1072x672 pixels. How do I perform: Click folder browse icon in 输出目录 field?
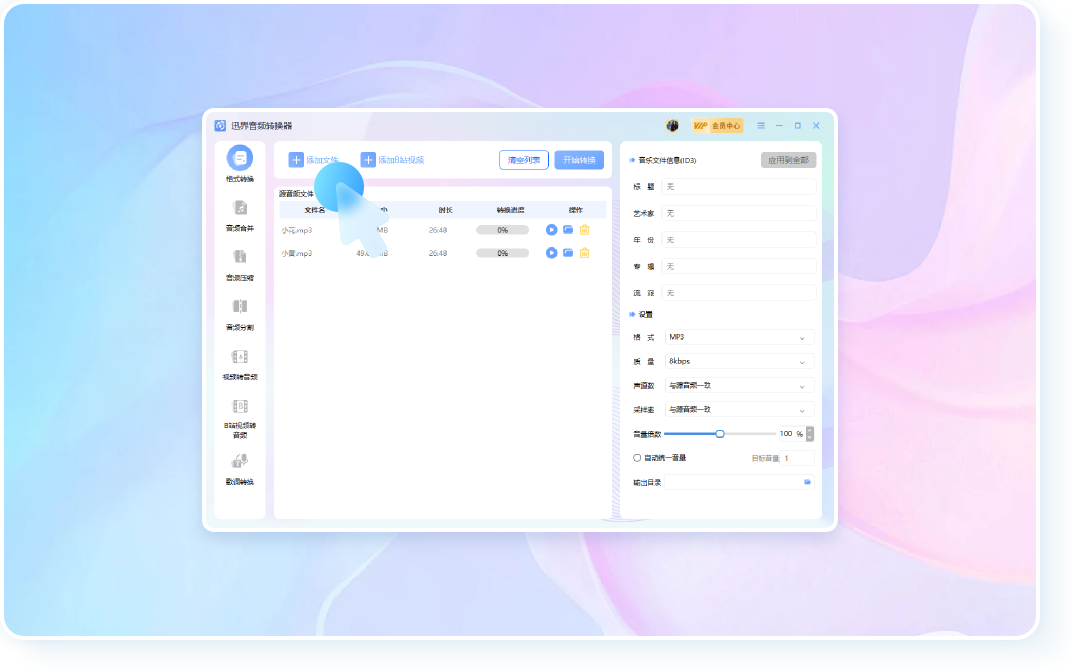pyautogui.click(x=807, y=483)
